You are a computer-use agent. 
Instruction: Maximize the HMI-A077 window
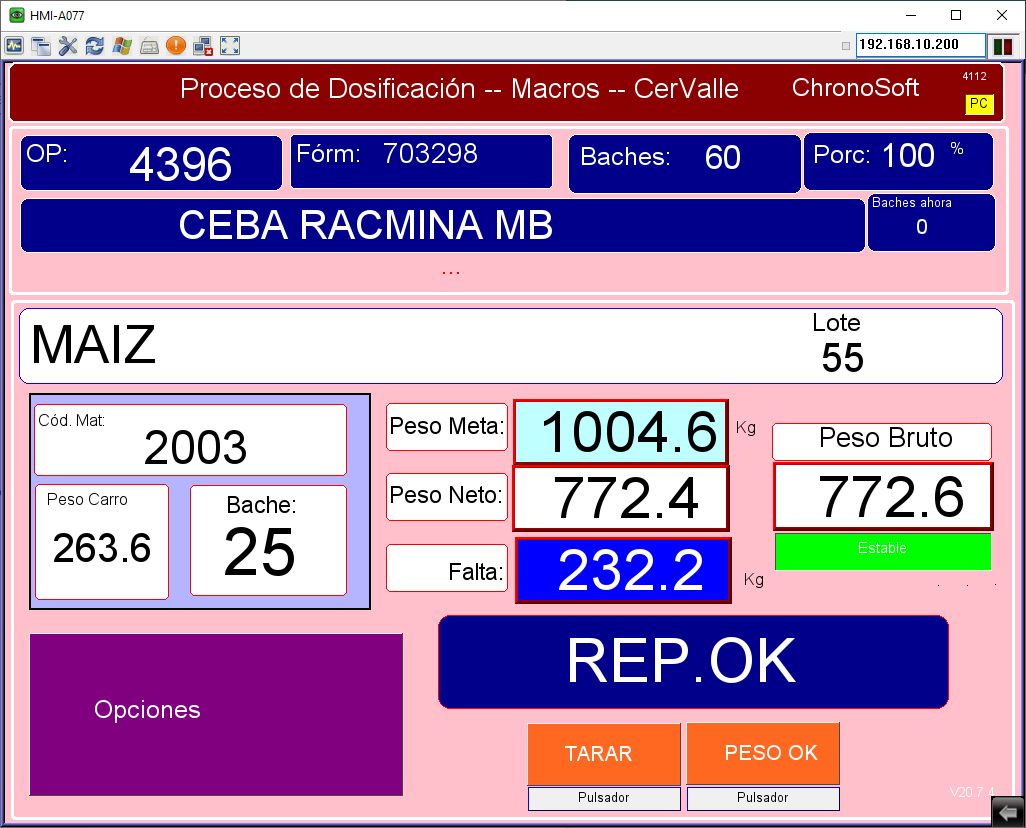point(956,15)
